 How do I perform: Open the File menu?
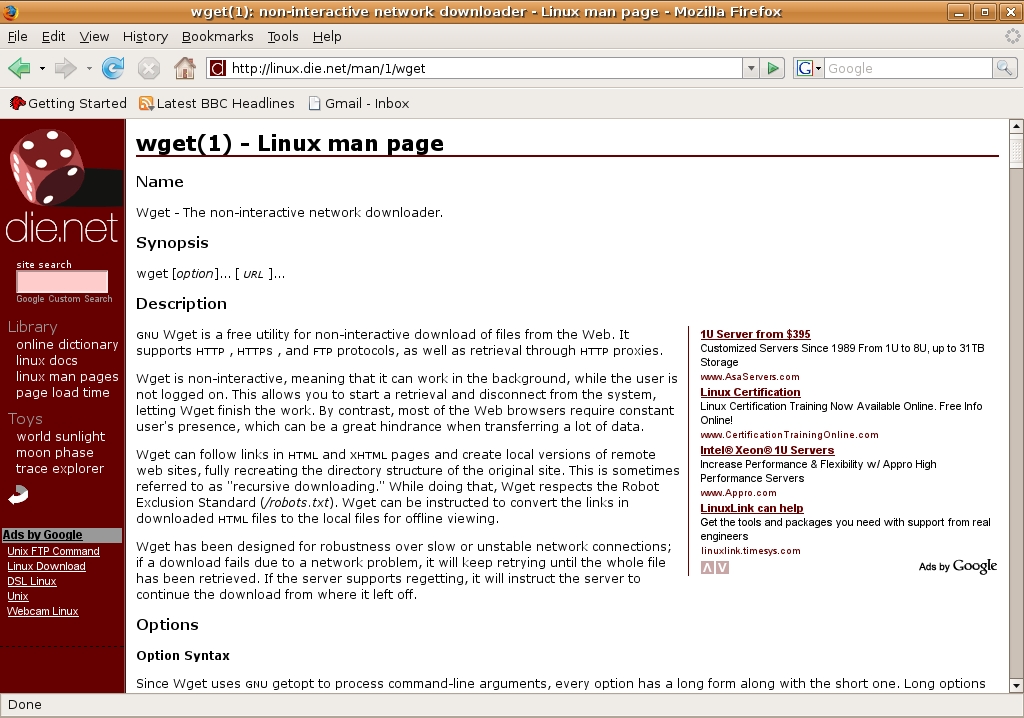tap(18, 37)
